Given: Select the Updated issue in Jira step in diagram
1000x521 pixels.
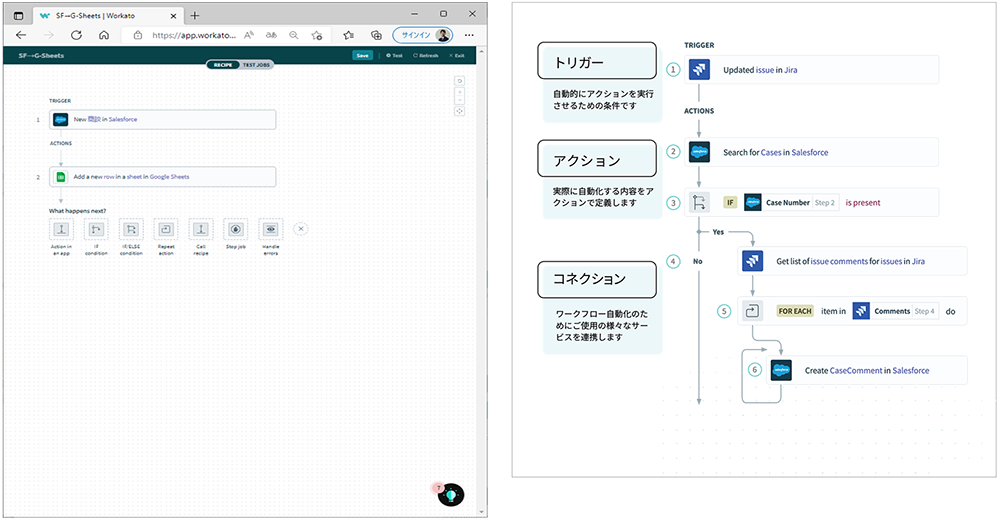Looking at the screenshot, I should 811,70.
